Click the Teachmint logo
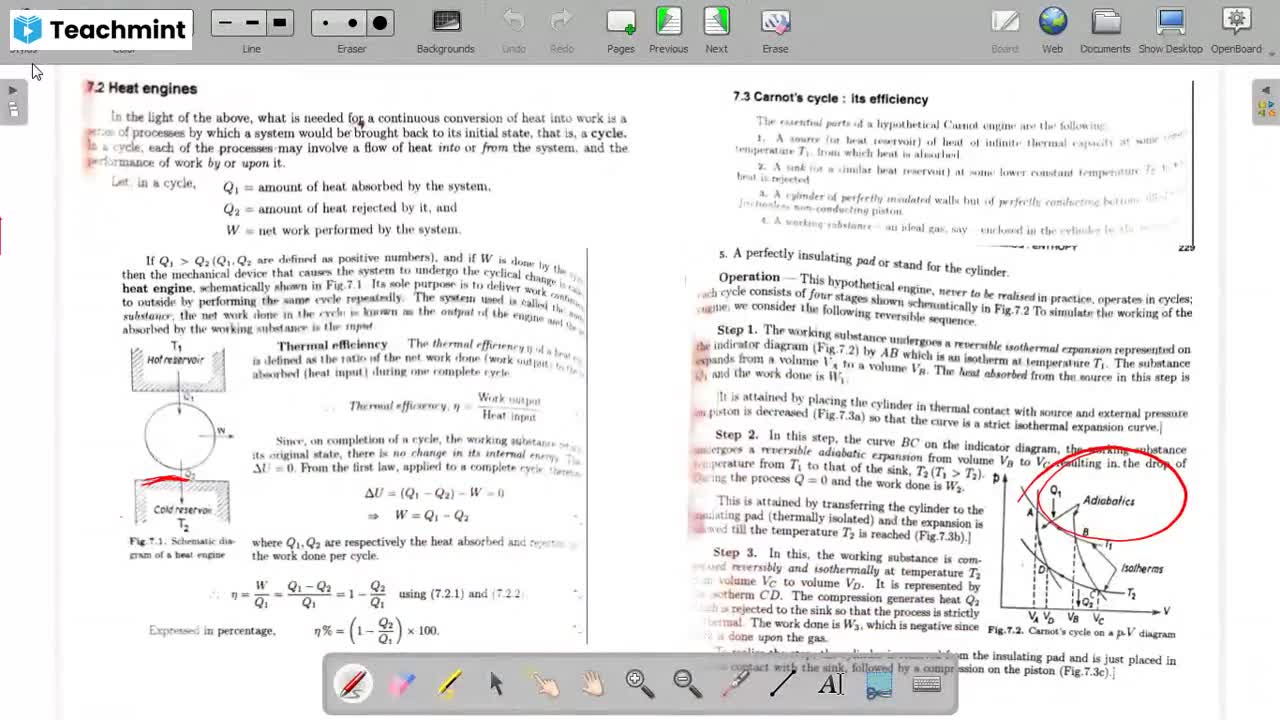Screen dimensions: 1280x720 [x=101, y=29]
